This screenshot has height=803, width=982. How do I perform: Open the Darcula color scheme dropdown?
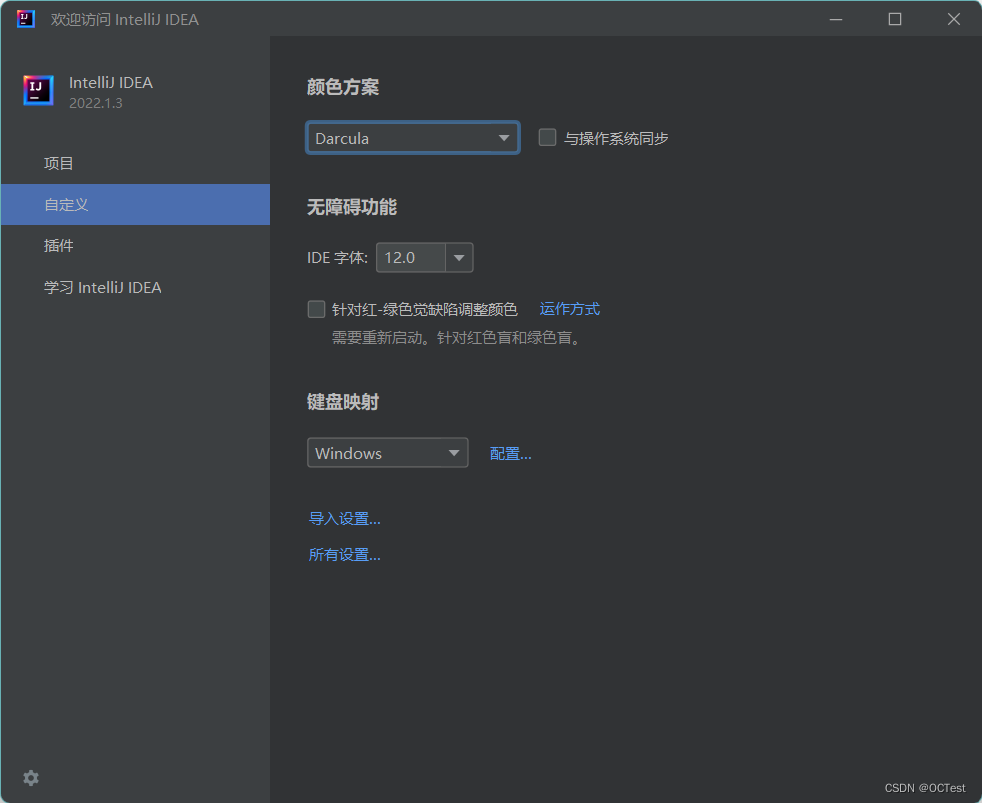pyautogui.click(x=413, y=138)
